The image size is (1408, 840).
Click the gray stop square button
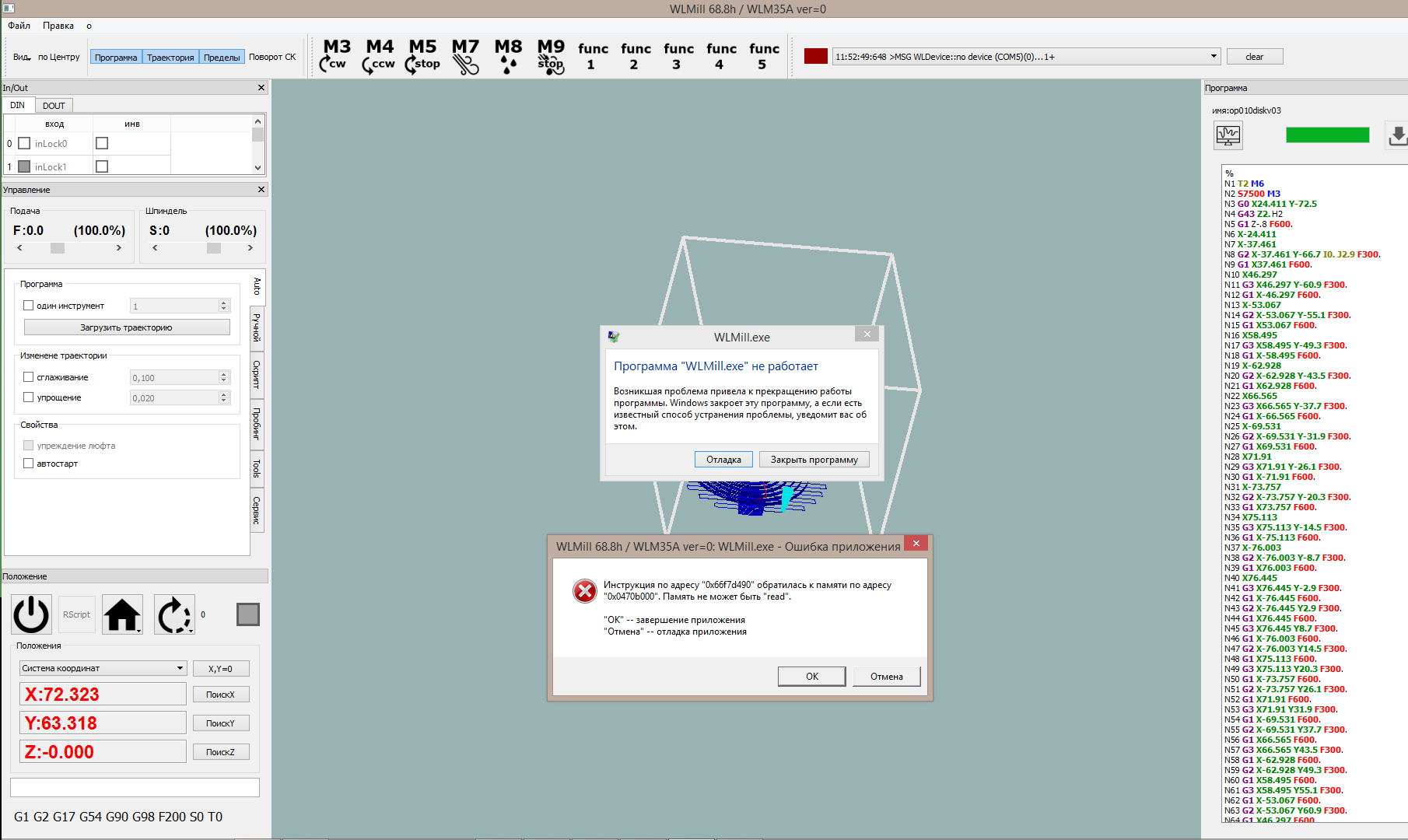[x=248, y=614]
